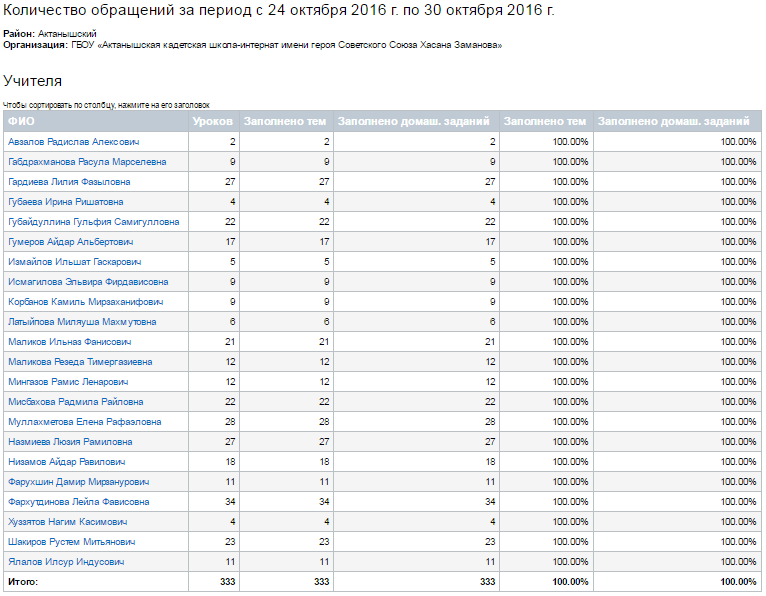Image resolution: width=766 pixels, height=596 pixels.
Task: Go to Губайдуллина Гульфия Самигулловна
Action: [x=94, y=222]
